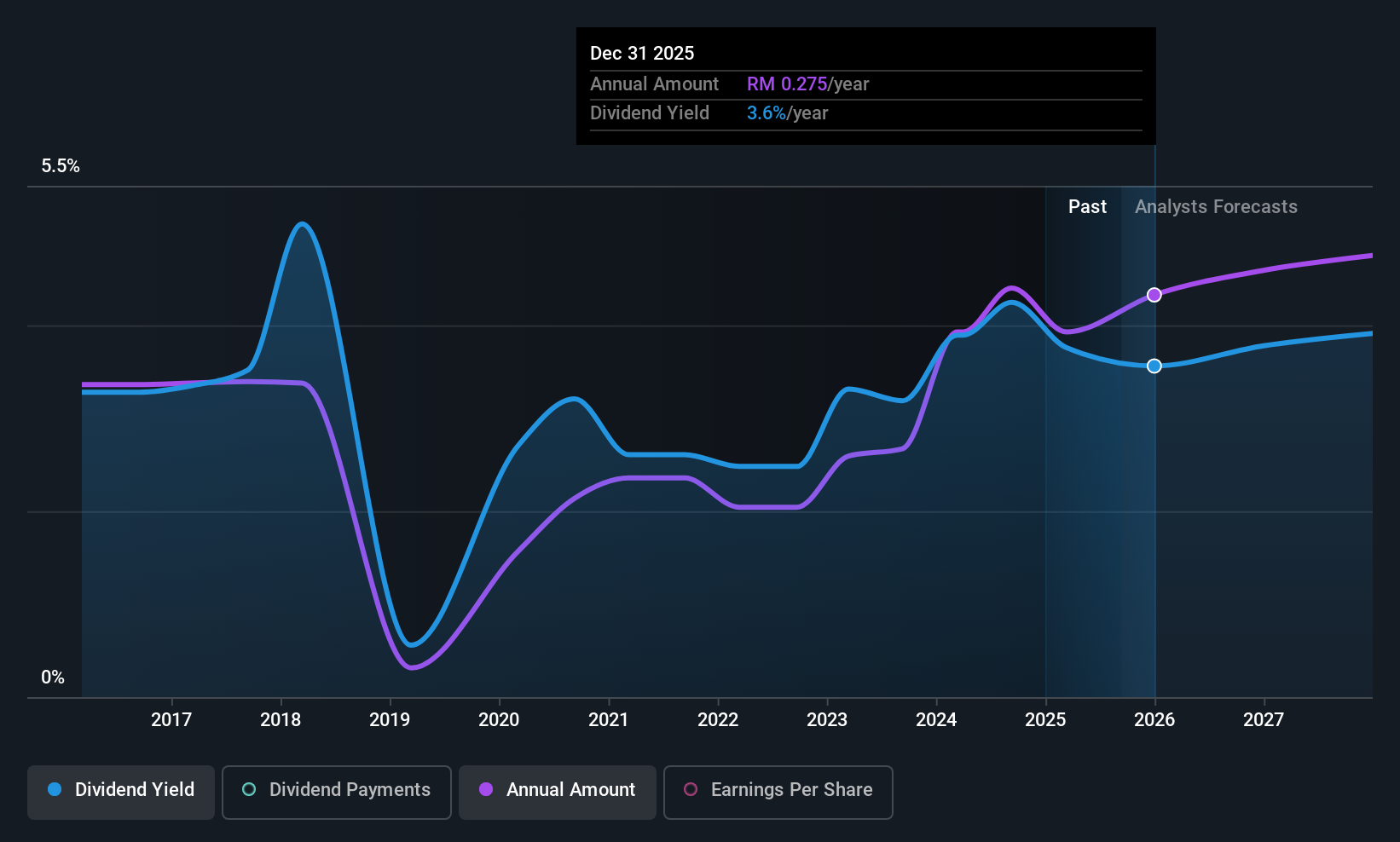Viewport: 1400px width, 842px height.
Task: Click the 2018 x-axis label
Action: [281, 719]
